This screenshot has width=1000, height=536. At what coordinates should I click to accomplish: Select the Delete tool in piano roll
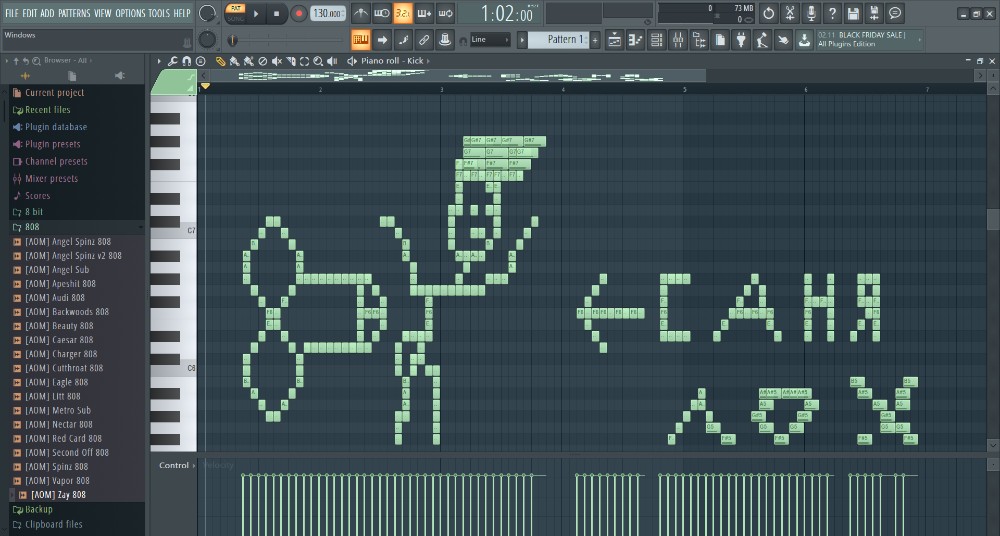[262, 61]
